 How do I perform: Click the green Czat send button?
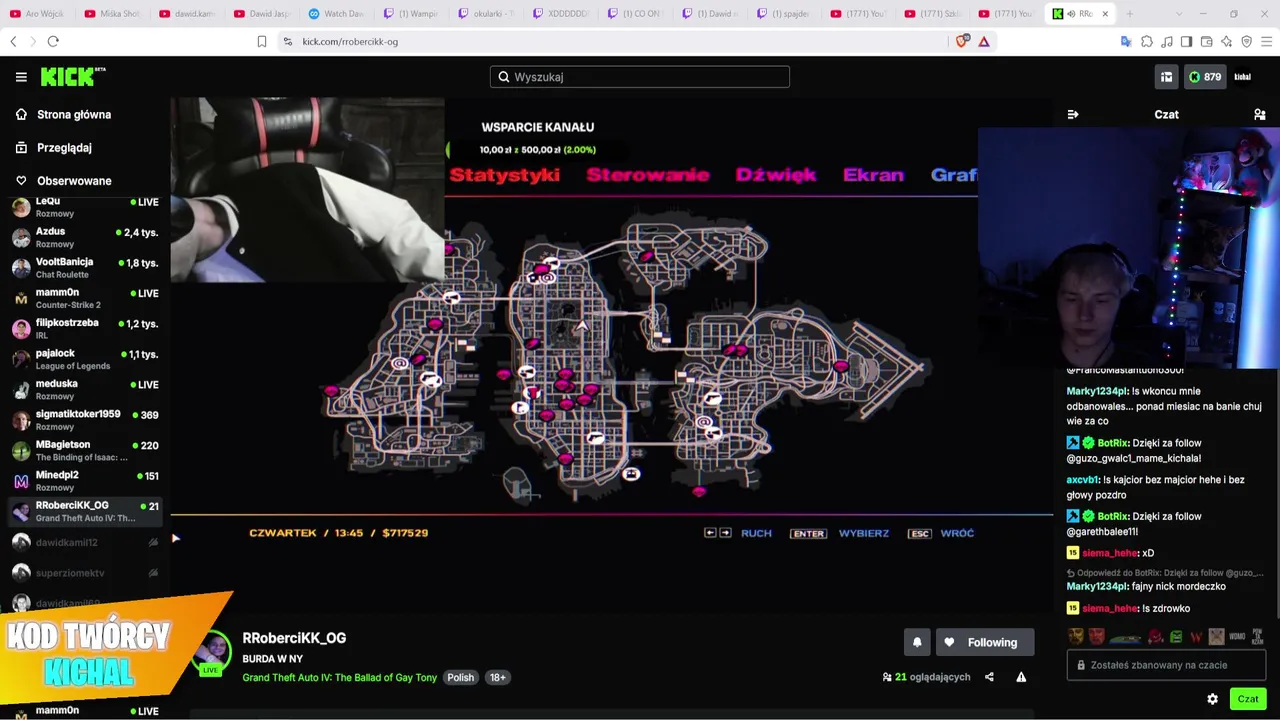tap(1248, 699)
